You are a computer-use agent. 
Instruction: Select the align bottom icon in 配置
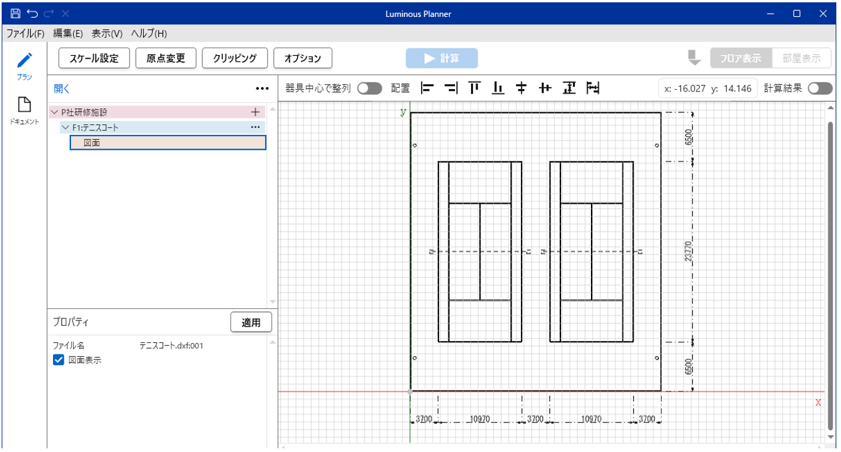coord(498,88)
